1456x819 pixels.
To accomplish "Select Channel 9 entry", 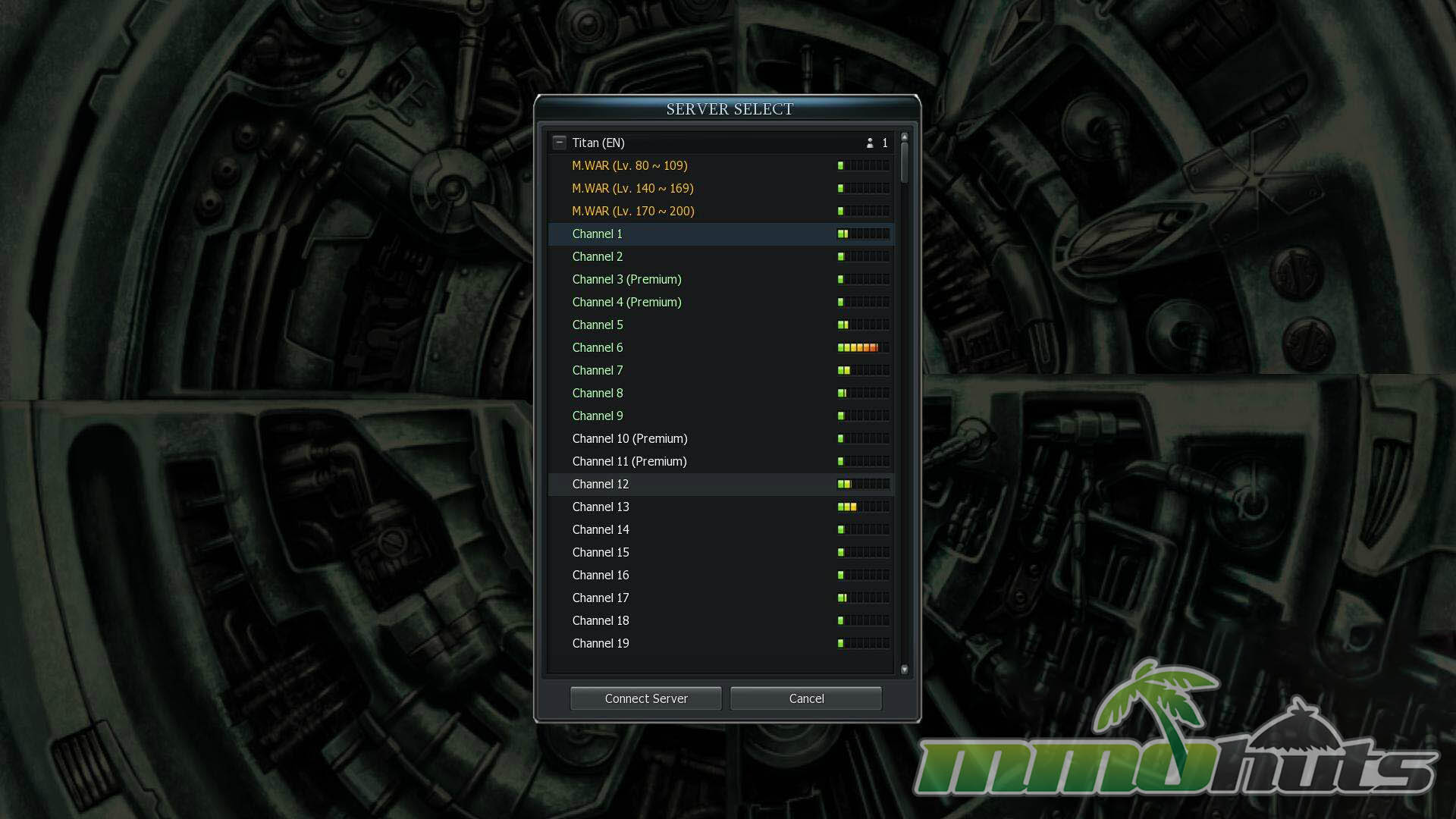I will pos(598,416).
